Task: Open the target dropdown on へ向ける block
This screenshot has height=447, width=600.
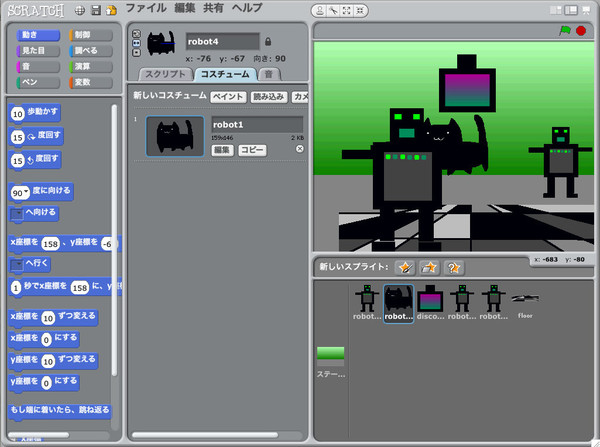Action: point(17,213)
